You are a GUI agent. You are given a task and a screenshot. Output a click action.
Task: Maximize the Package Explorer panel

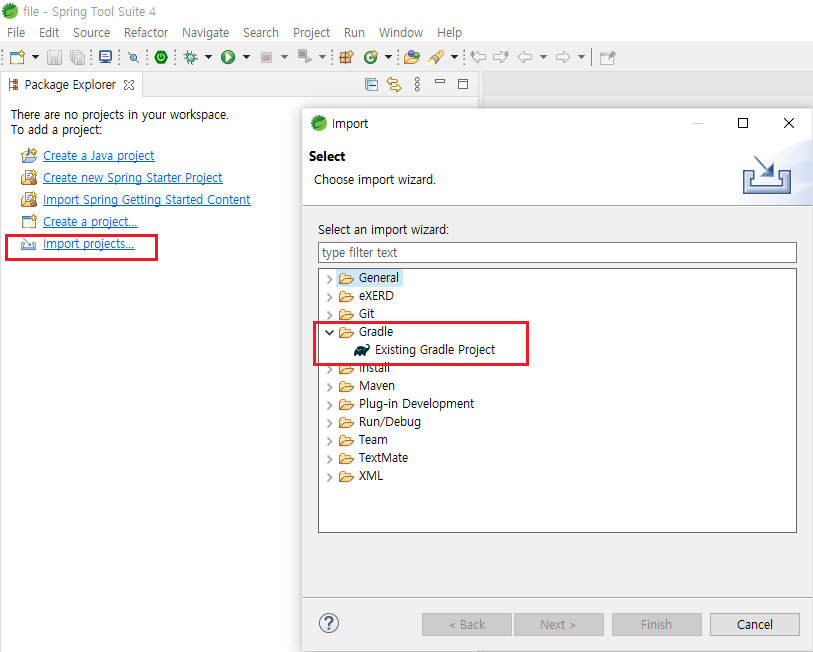(x=464, y=84)
